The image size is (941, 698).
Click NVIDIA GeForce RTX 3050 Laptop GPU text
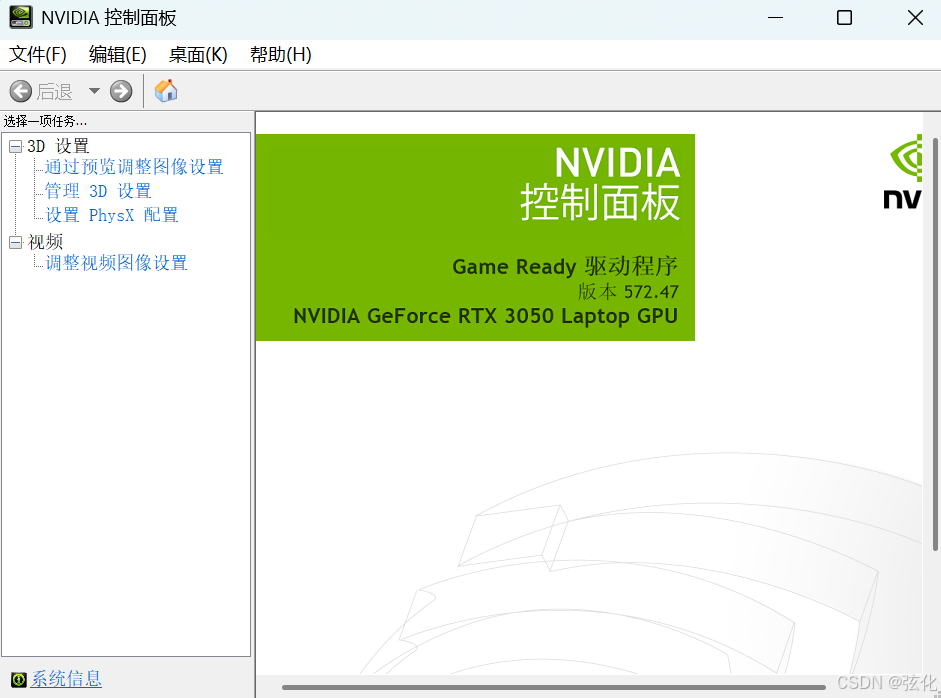tap(486, 316)
